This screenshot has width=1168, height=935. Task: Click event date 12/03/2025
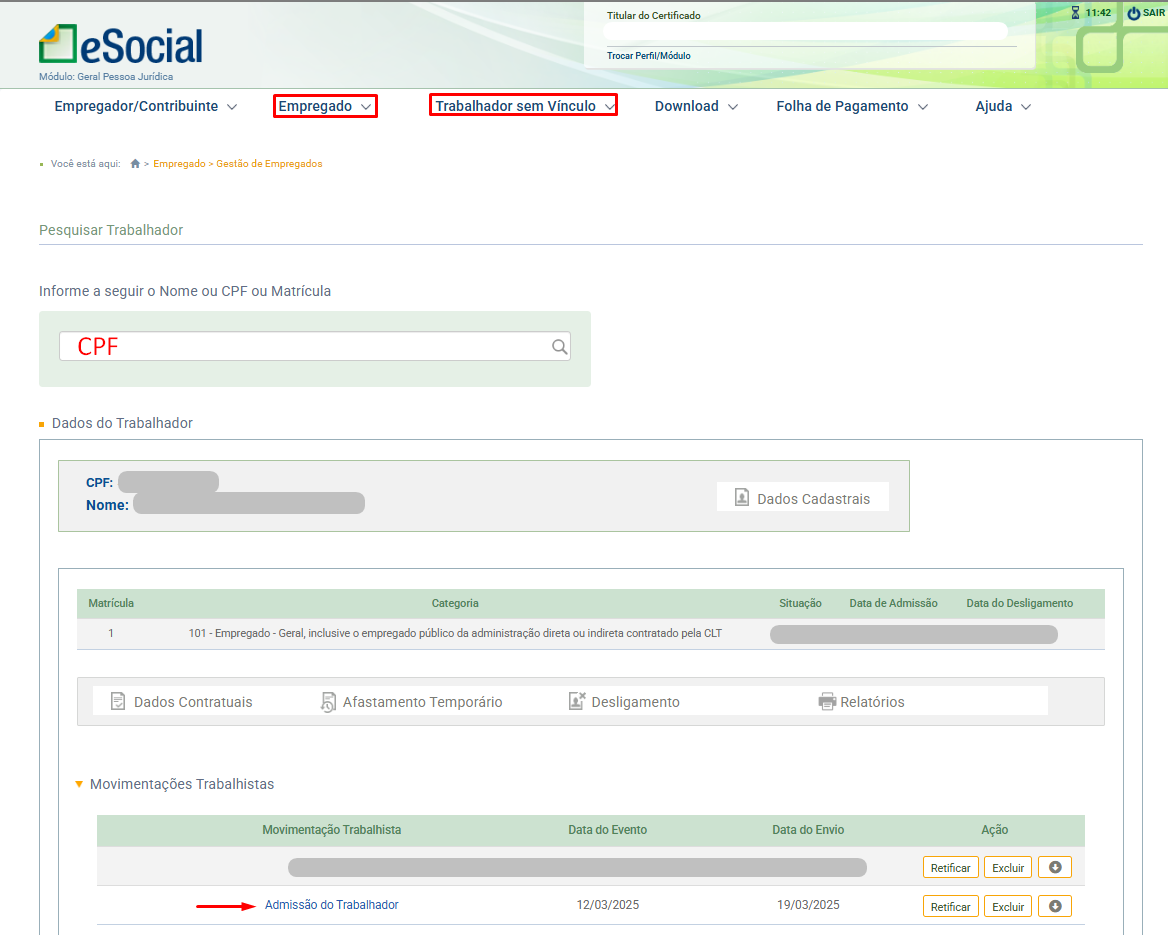[607, 904]
